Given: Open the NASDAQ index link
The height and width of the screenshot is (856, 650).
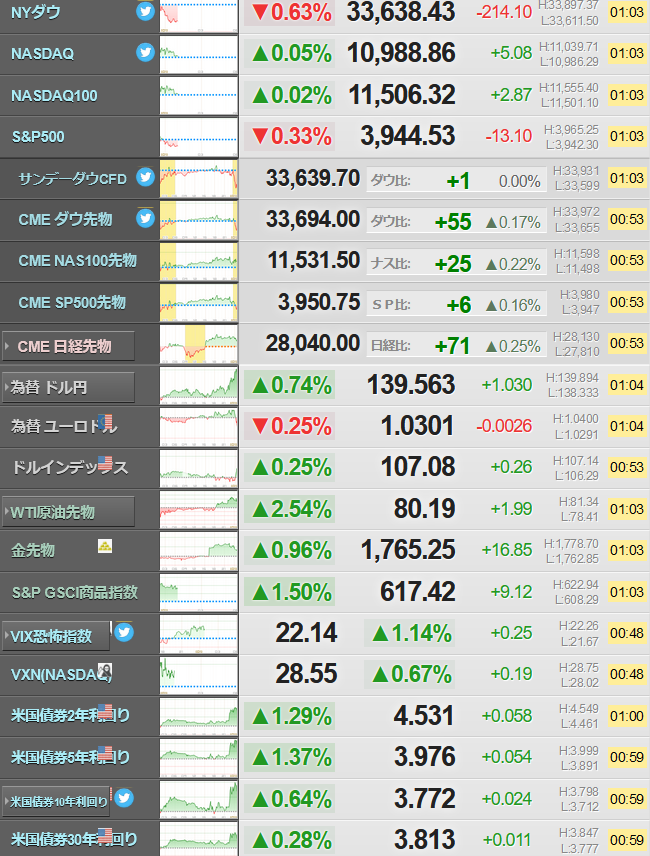Looking at the screenshot, I should [43, 54].
